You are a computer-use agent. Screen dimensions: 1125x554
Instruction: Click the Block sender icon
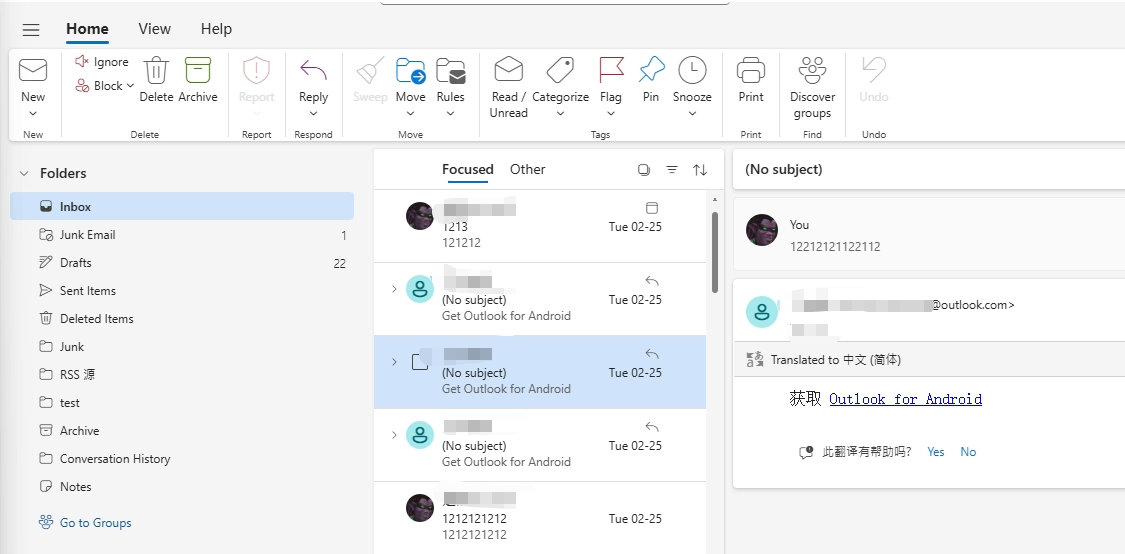point(82,85)
